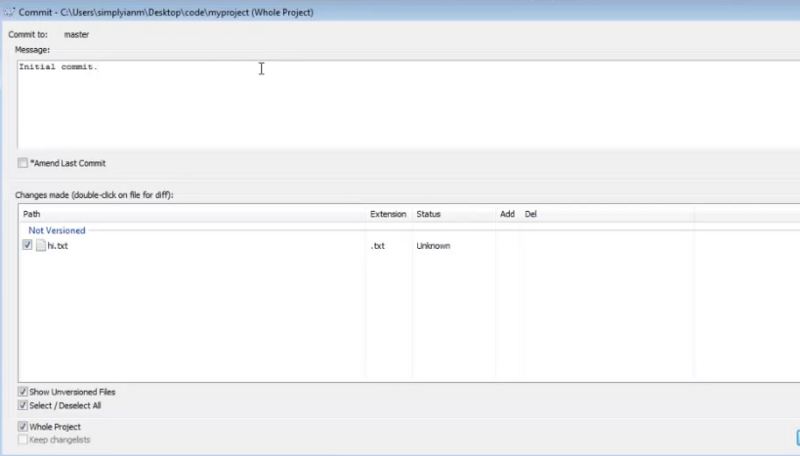Uncheck the Whole Project checkbox

point(22,426)
